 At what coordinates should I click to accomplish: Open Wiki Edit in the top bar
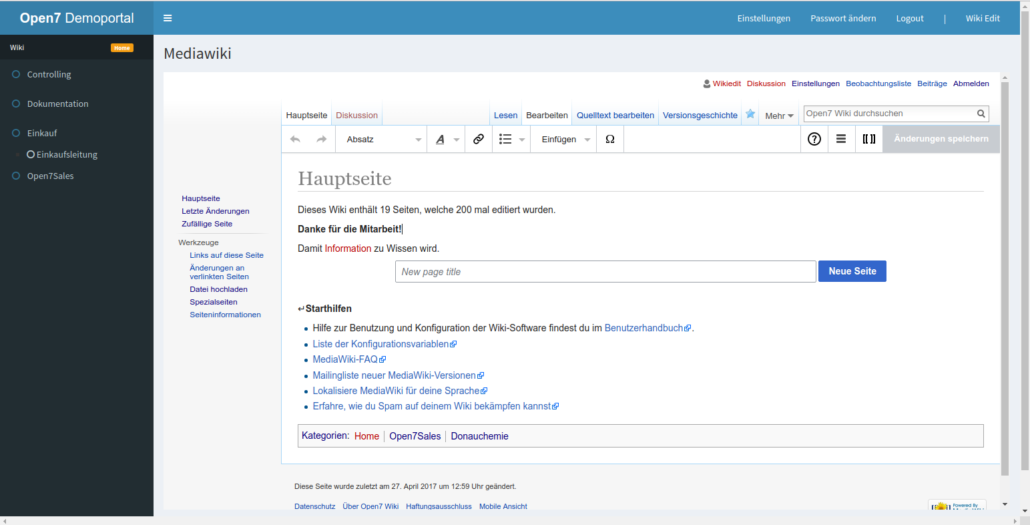point(983,18)
